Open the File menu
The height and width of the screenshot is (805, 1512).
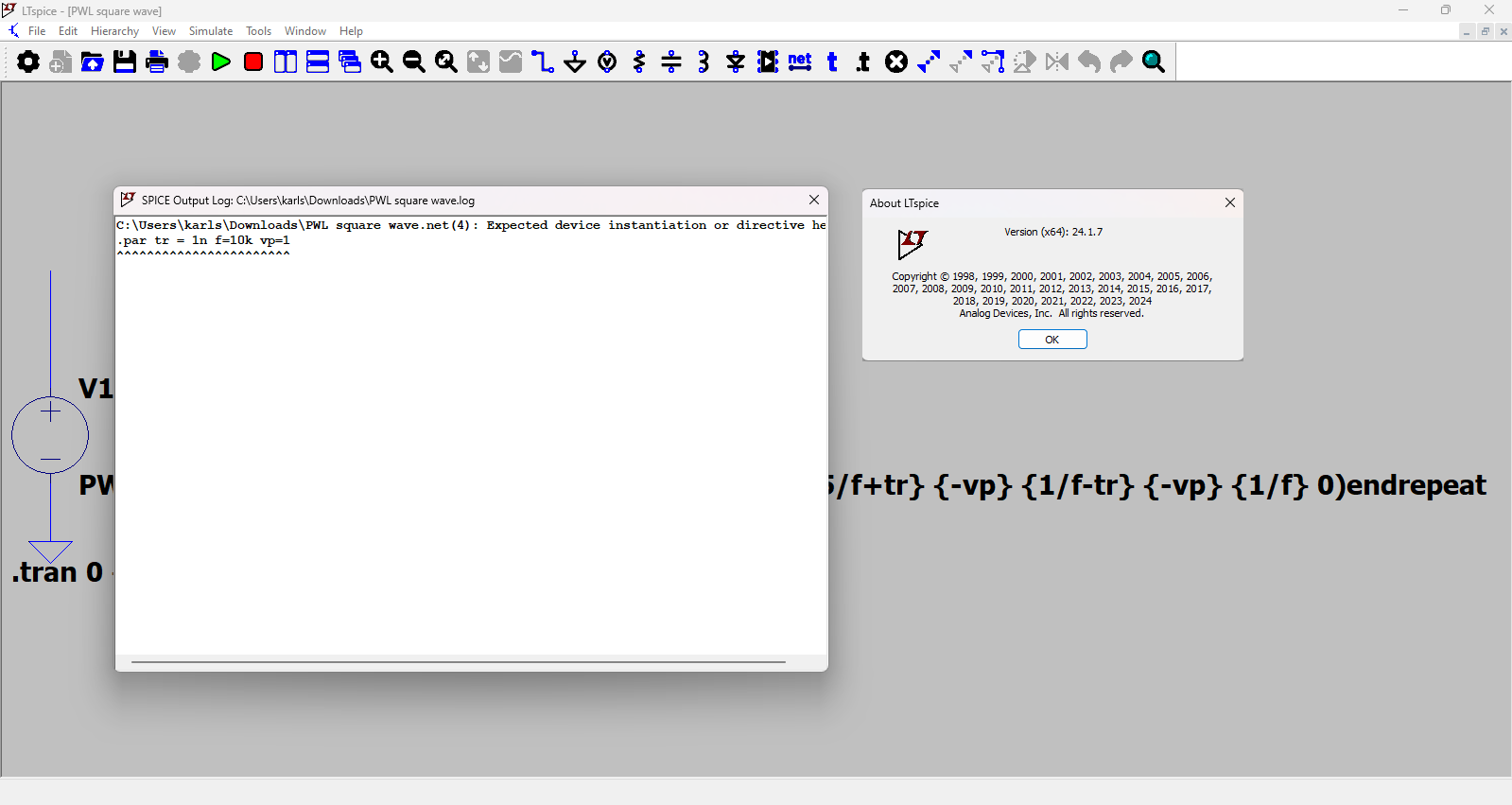tap(37, 31)
